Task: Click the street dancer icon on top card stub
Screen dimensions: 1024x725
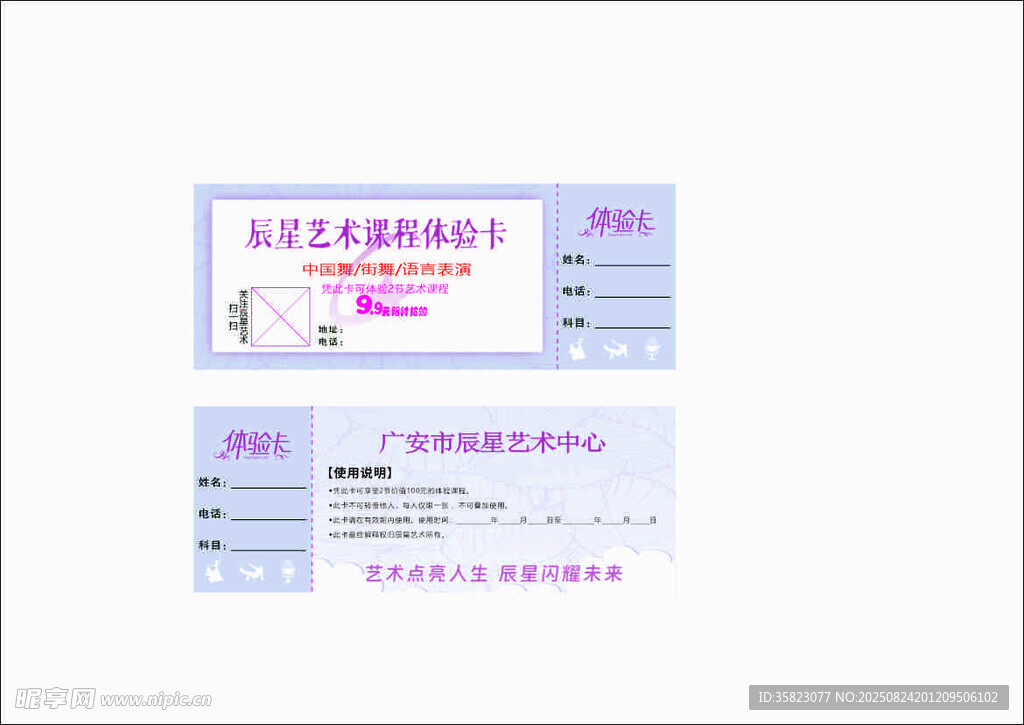Action: pyautogui.click(x=616, y=349)
